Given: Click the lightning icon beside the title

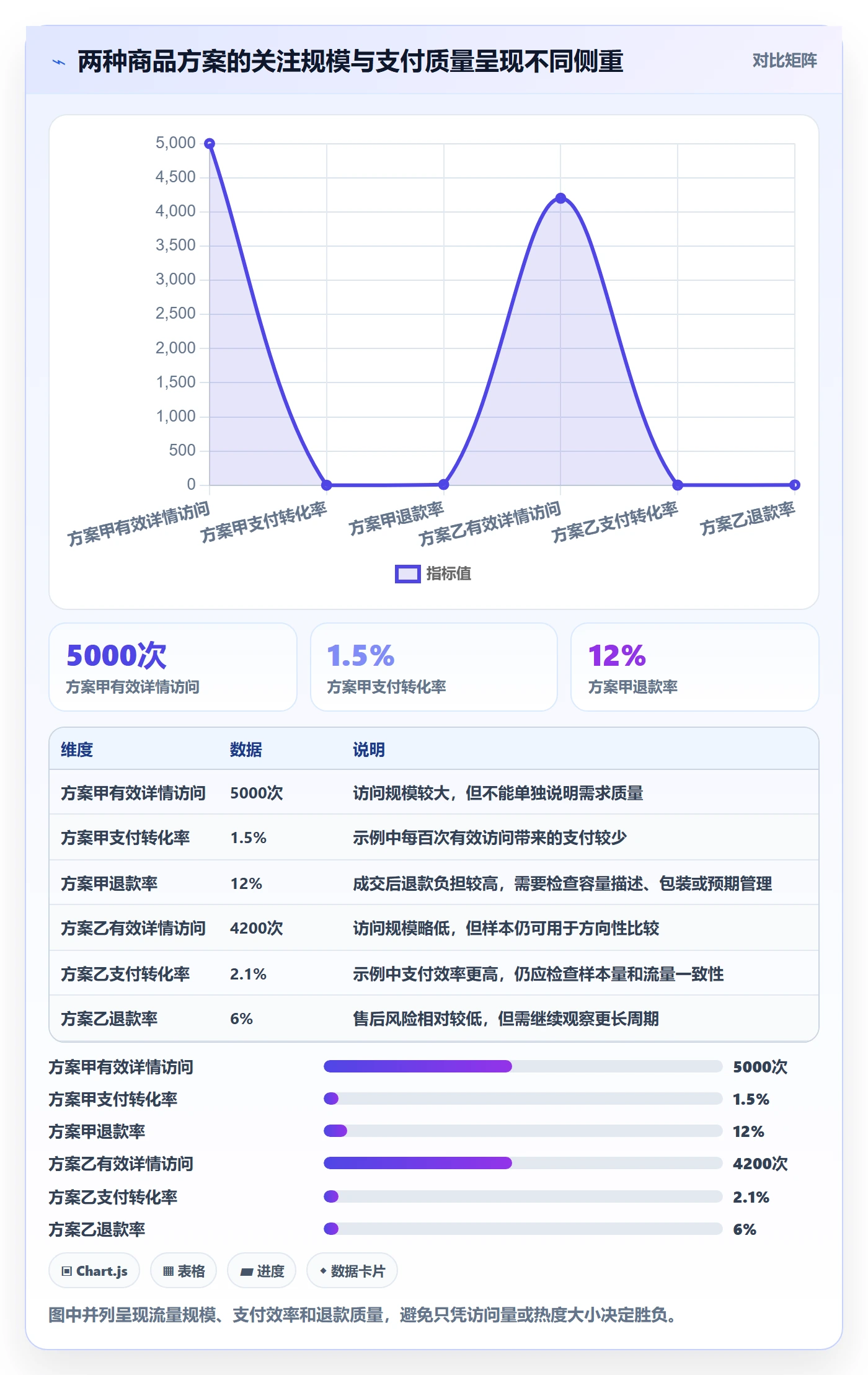Looking at the screenshot, I should click(58, 62).
